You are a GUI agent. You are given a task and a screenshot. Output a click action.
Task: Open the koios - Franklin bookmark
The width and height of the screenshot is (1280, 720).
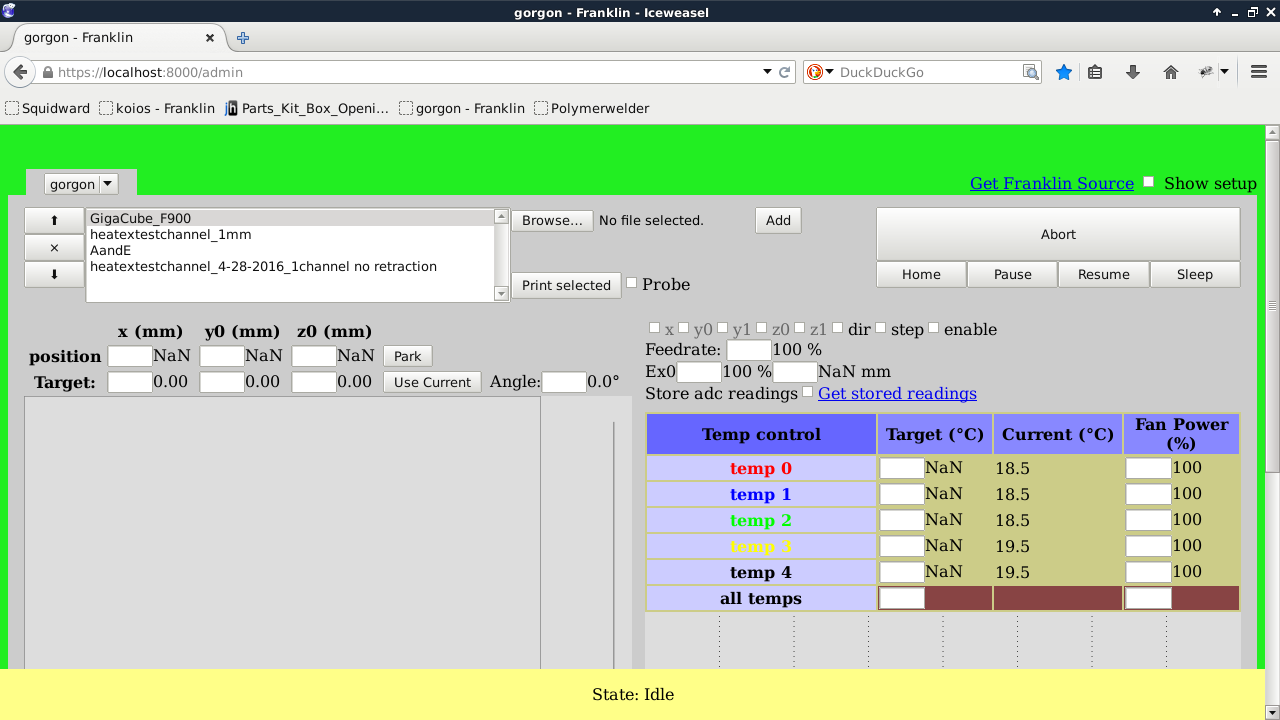[157, 108]
